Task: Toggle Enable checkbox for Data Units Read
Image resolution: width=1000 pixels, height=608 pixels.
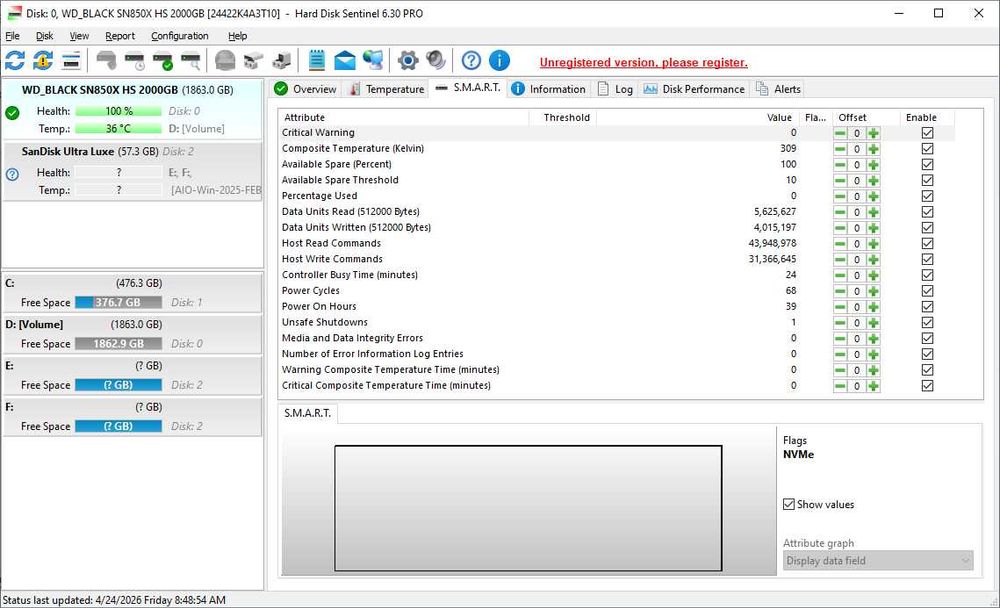Action: point(927,212)
